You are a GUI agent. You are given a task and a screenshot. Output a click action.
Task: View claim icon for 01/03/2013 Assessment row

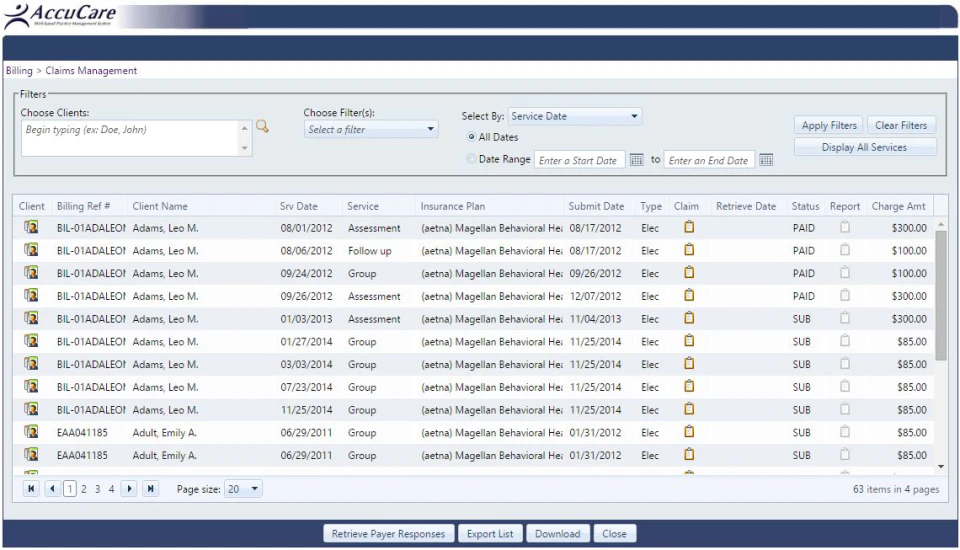tap(689, 318)
